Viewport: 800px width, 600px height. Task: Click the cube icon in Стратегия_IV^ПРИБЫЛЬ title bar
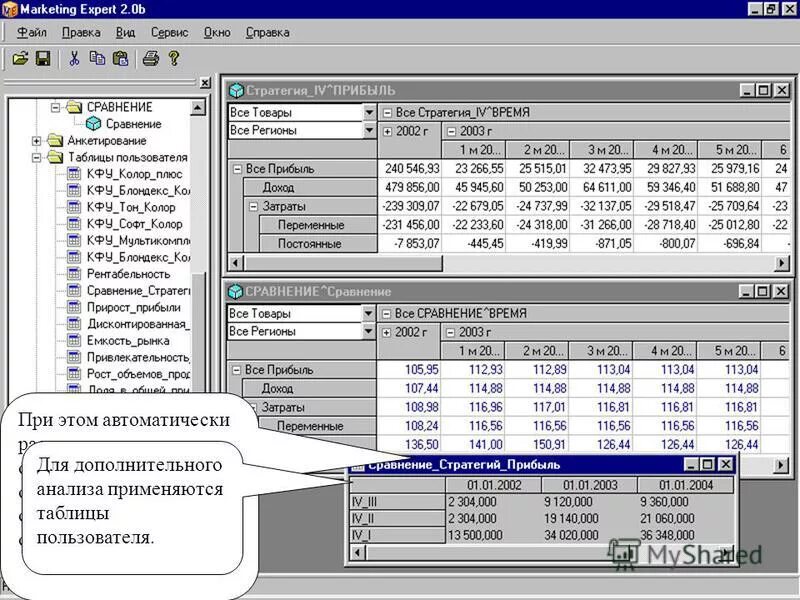click(236, 91)
